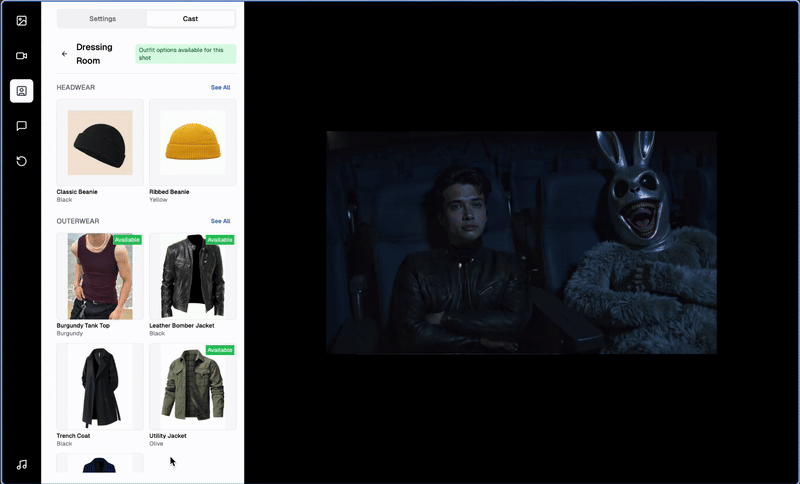Click the "Leather Bomber Jacket" label
The image size is (800, 484).
click(182, 325)
